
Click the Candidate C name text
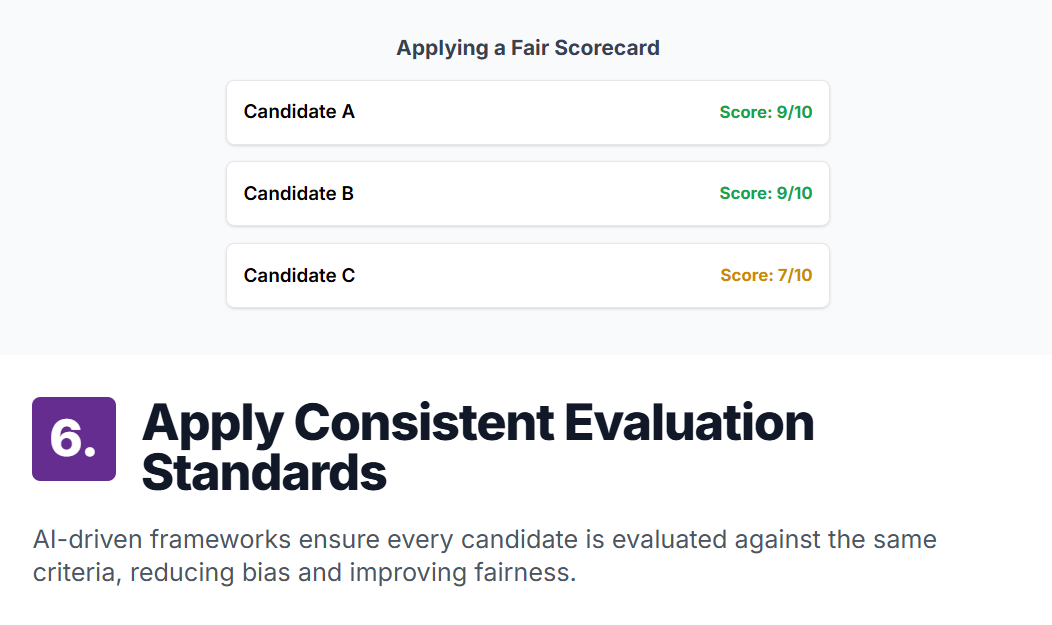[299, 275]
